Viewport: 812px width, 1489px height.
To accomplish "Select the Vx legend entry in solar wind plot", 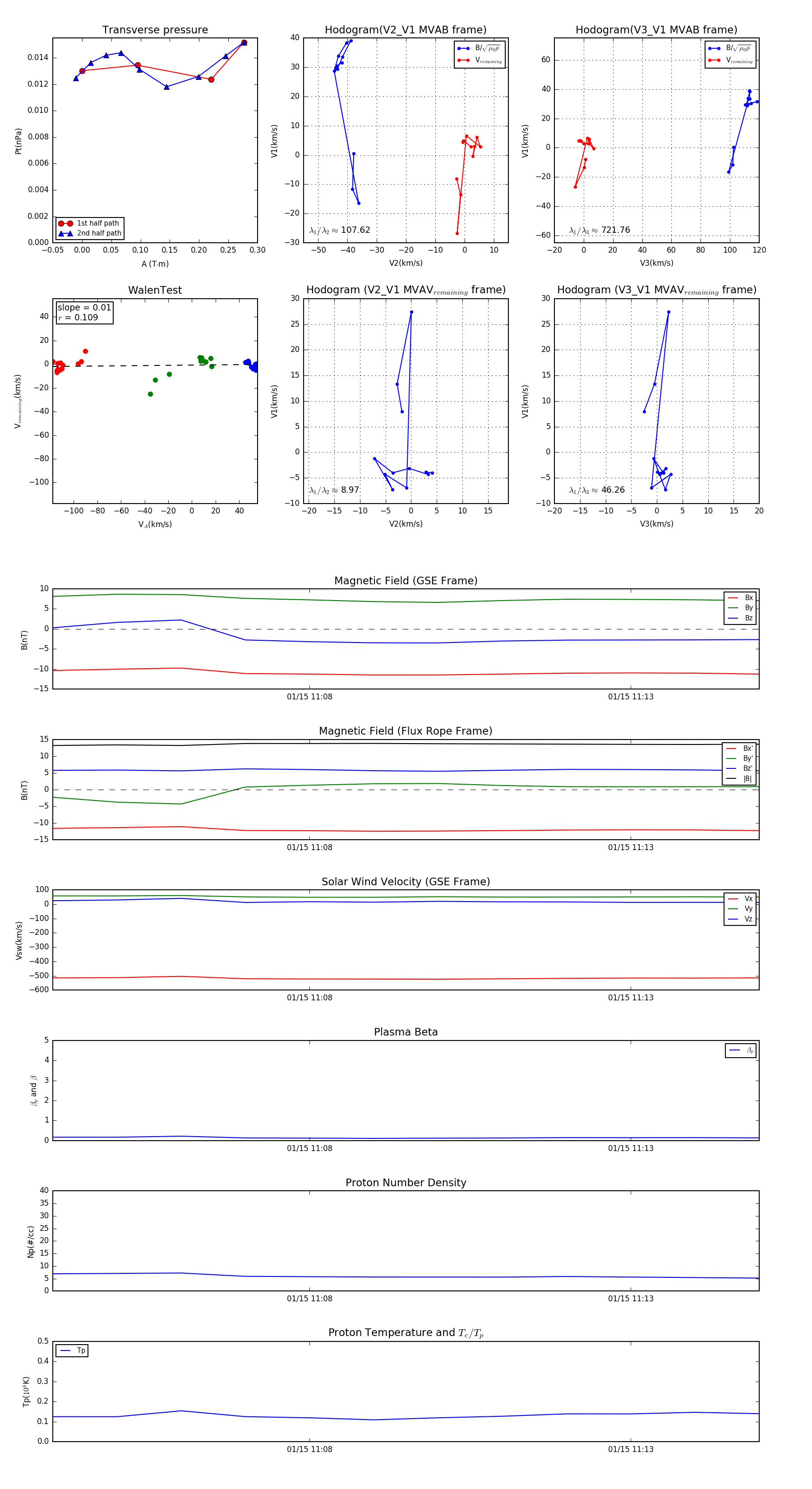I will click(x=740, y=899).
